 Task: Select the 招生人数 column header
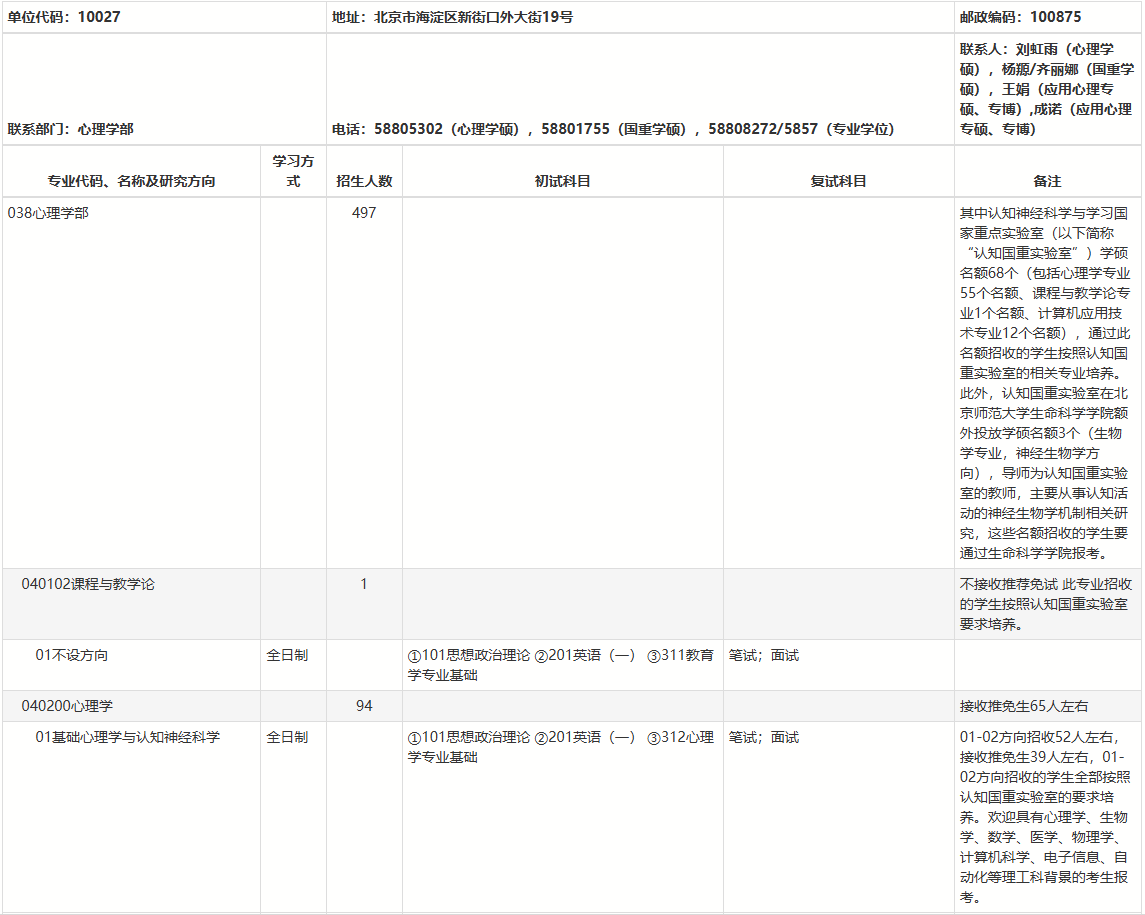pos(364,181)
